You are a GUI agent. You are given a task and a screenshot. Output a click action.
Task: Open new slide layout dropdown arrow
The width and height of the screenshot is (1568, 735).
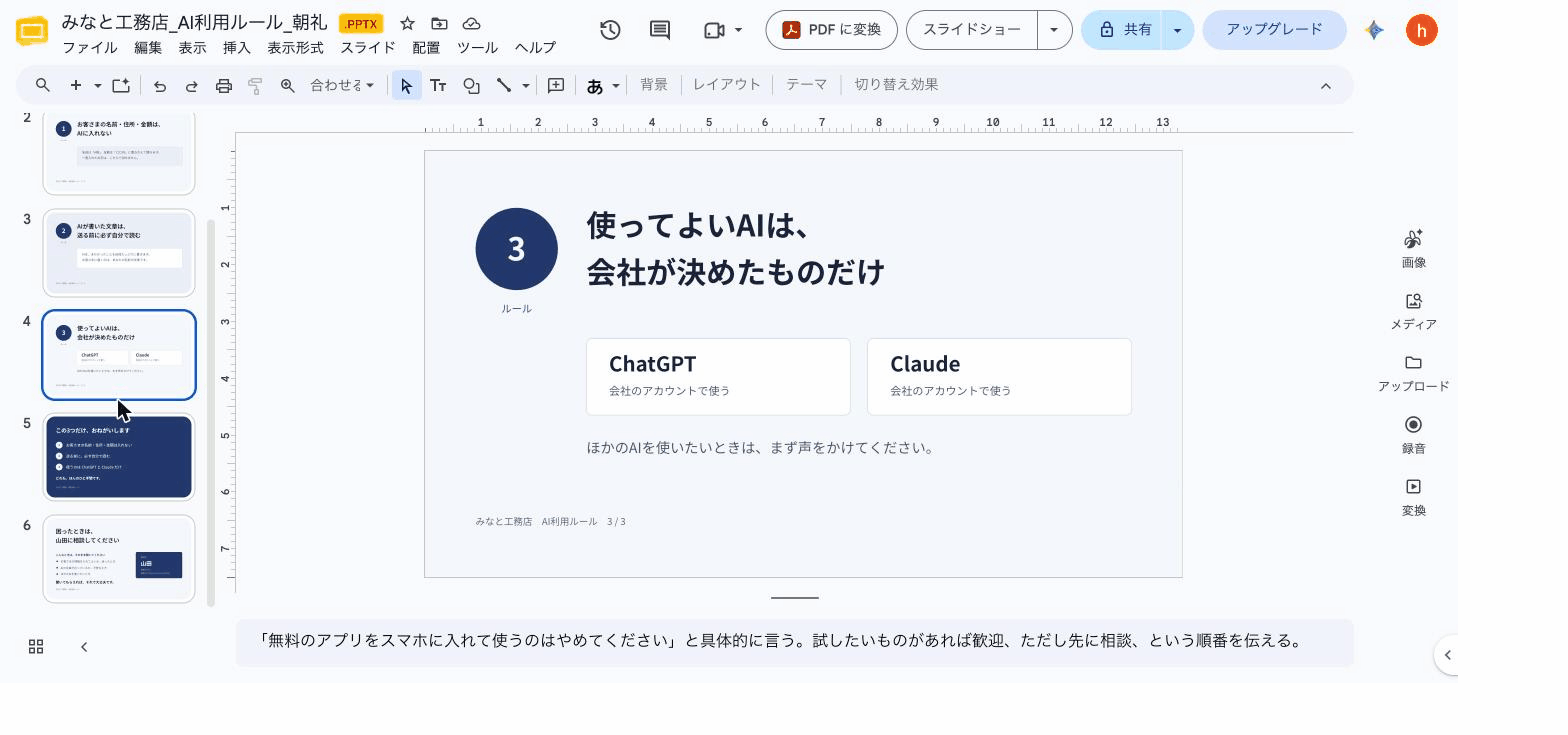pyautogui.click(x=97, y=86)
